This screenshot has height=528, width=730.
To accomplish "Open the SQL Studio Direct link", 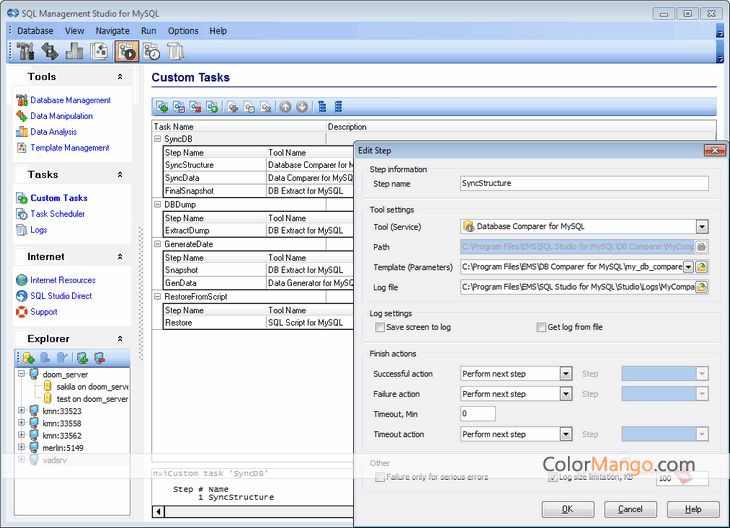I will tap(61, 296).
